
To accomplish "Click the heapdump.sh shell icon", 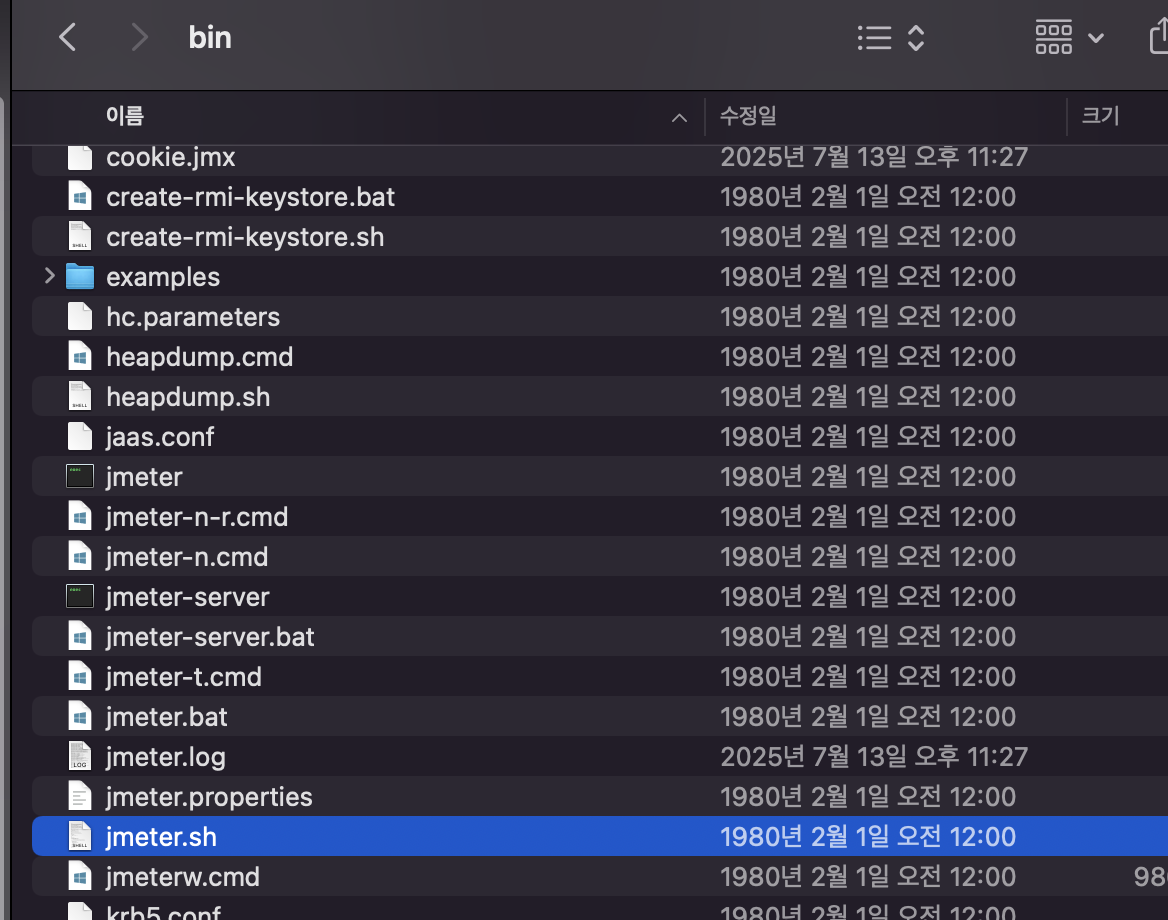I will click(x=80, y=397).
